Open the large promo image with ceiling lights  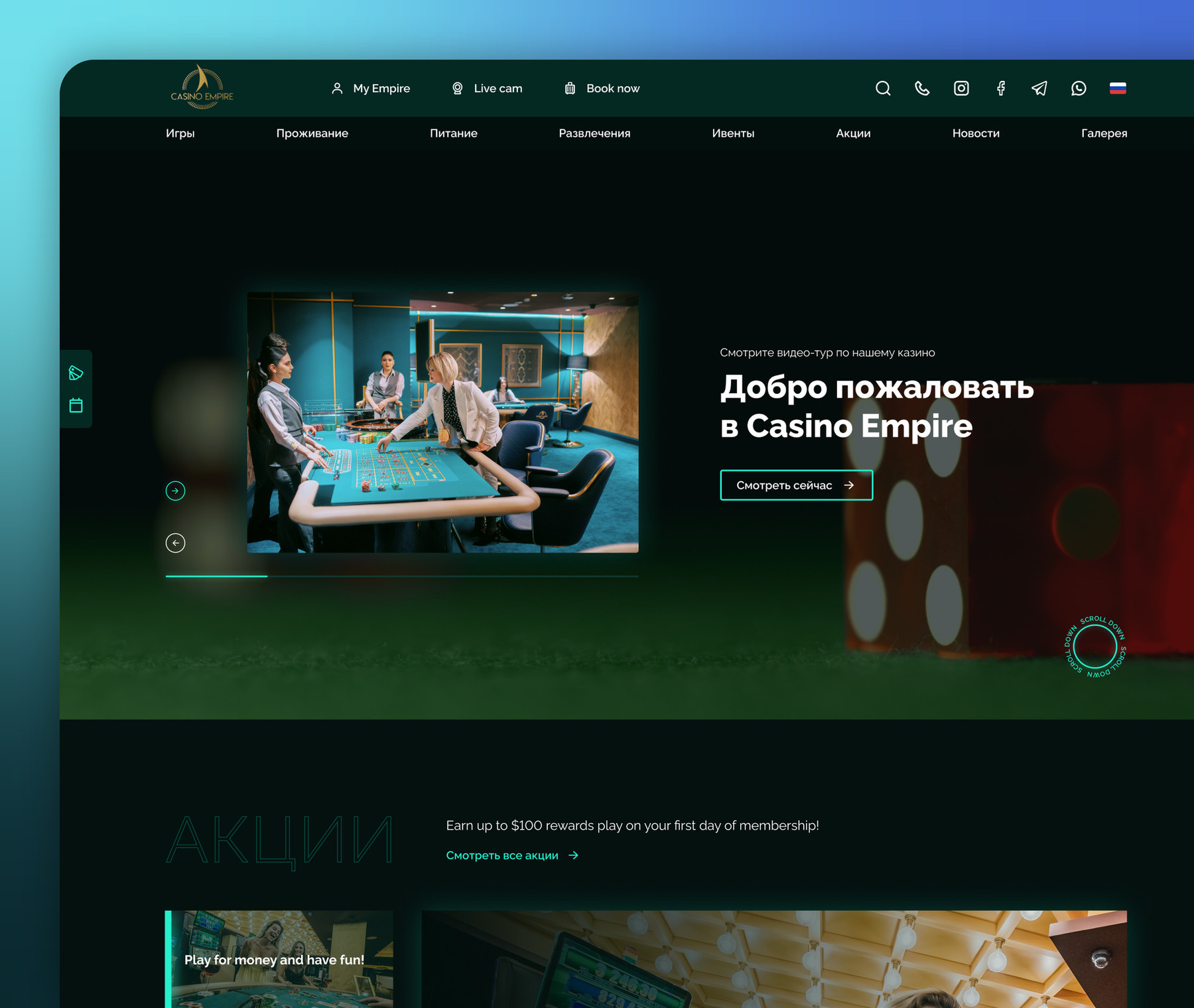point(774,959)
